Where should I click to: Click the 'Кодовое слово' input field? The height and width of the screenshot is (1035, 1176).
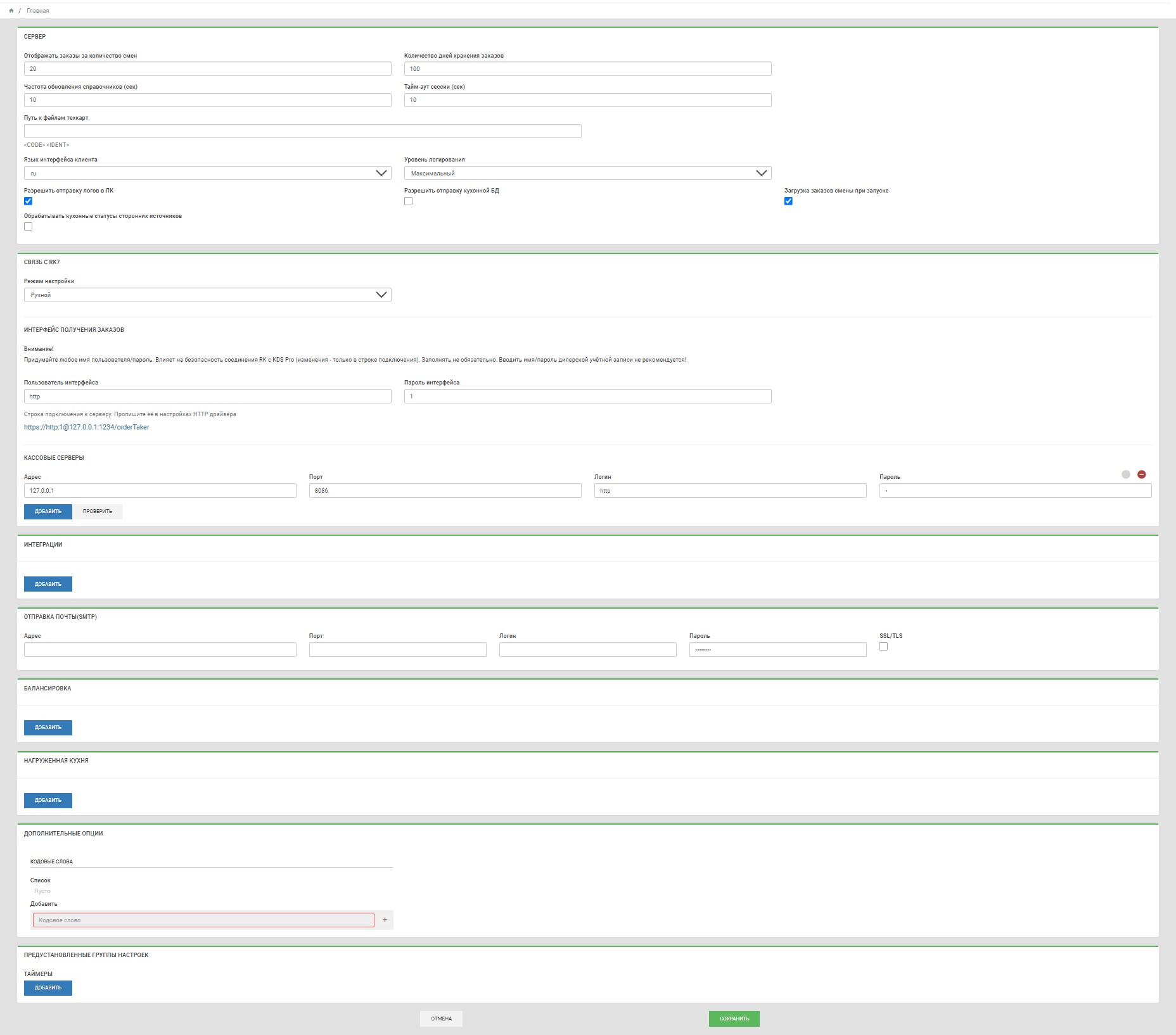pyautogui.click(x=203, y=920)
